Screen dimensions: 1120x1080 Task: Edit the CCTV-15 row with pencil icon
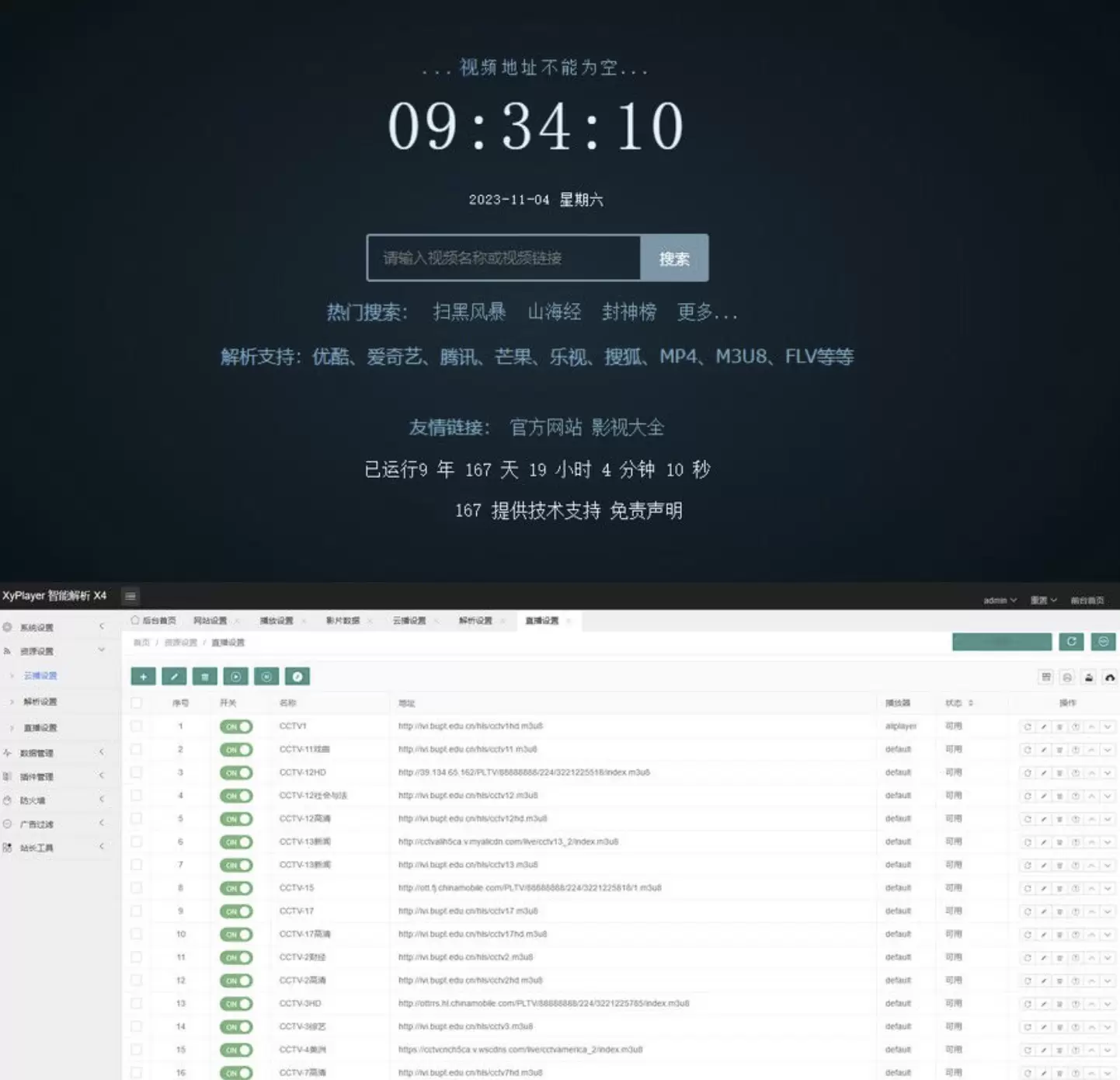(x=1044, y=888)
